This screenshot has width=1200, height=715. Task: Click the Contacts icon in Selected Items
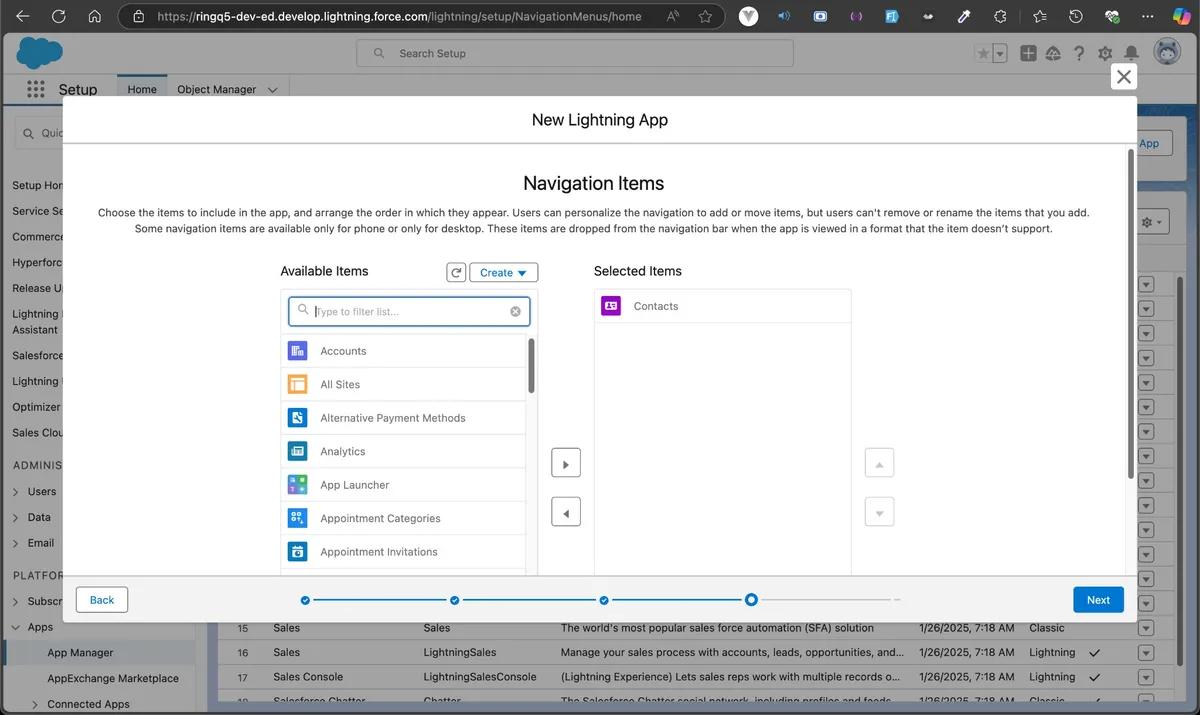point(611,306)
